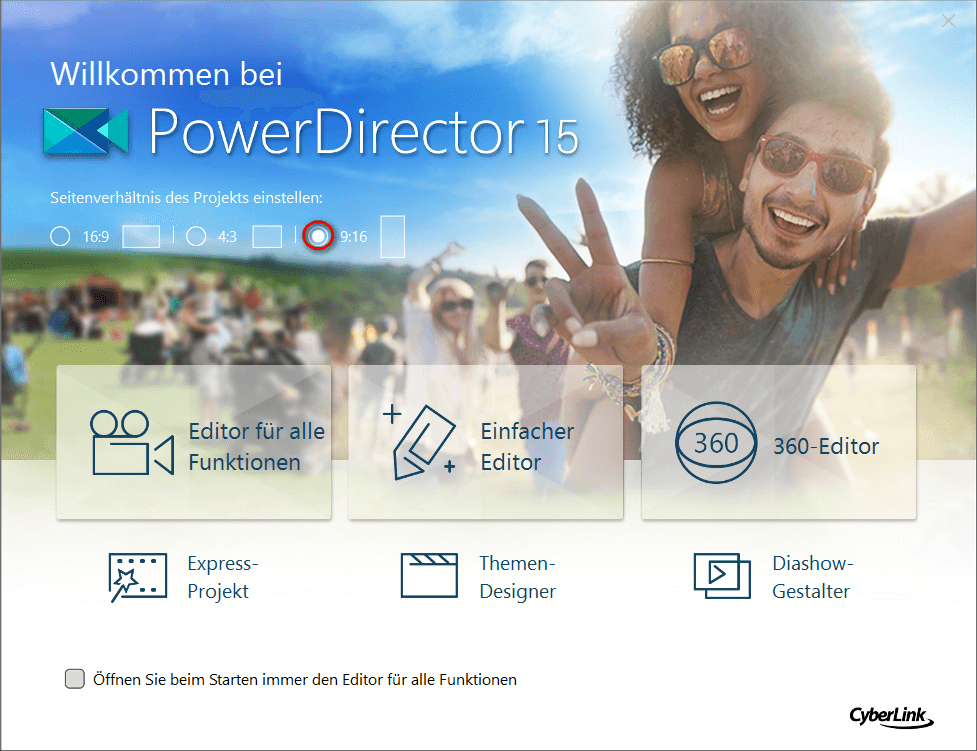Viewport: 977px width, 751px height.
Task: Click the 4:3 rectangle preview icon
Action: 267,237
